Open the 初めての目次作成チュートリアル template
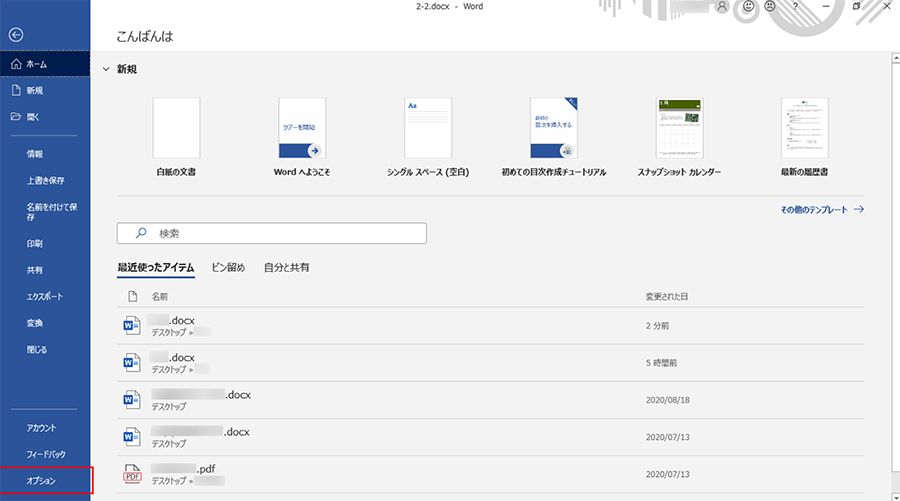Viewport: 900px width, 501px height. click(554, 137)
